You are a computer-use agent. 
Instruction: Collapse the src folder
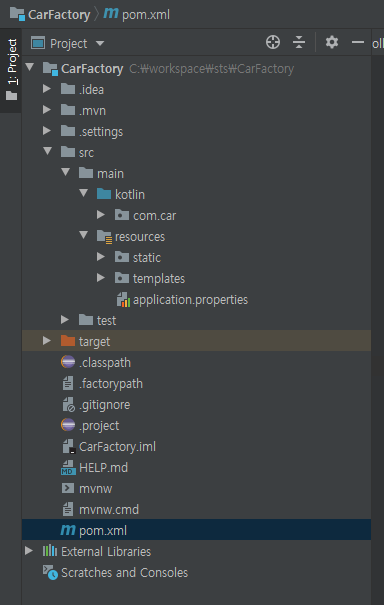pos(47,152)
